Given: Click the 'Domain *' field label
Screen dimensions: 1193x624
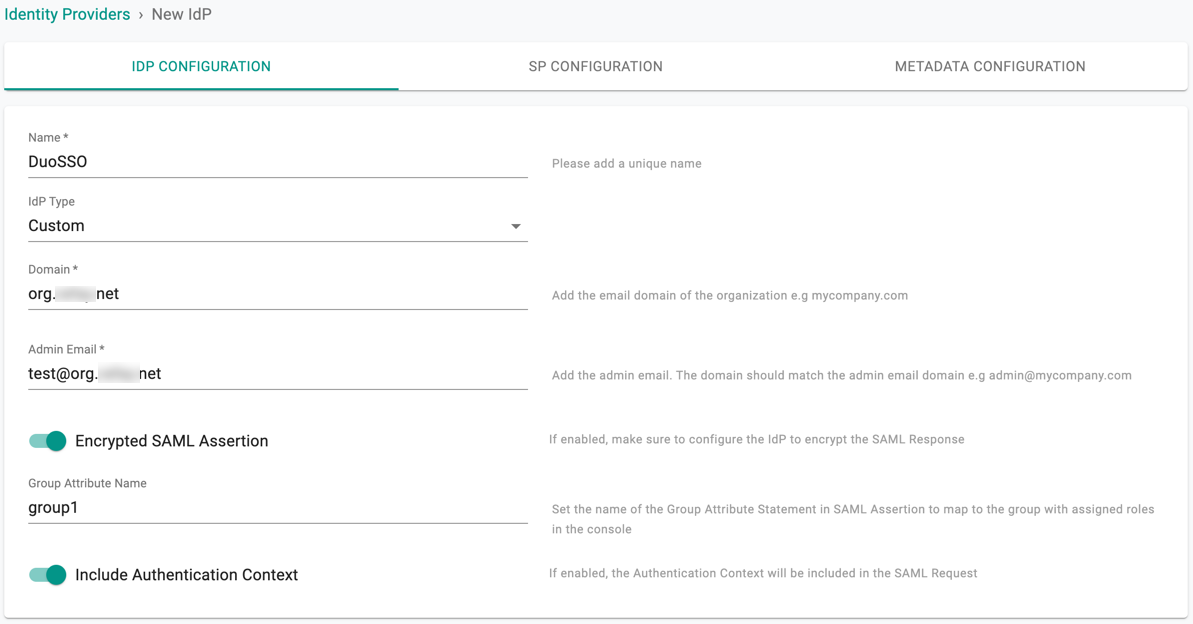Looking at the screenshot, I should click(52, 269).
